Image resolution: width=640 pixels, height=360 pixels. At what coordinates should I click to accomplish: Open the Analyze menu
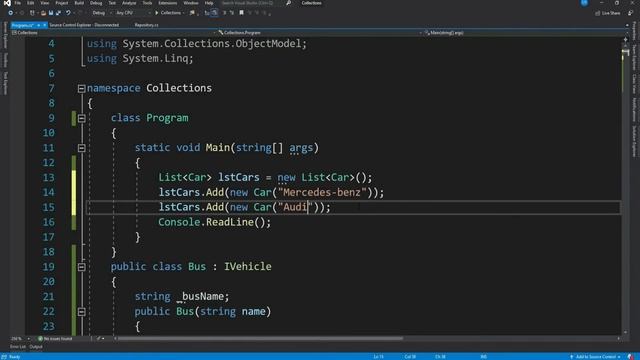pyautogui.click(x=129, y=3)
